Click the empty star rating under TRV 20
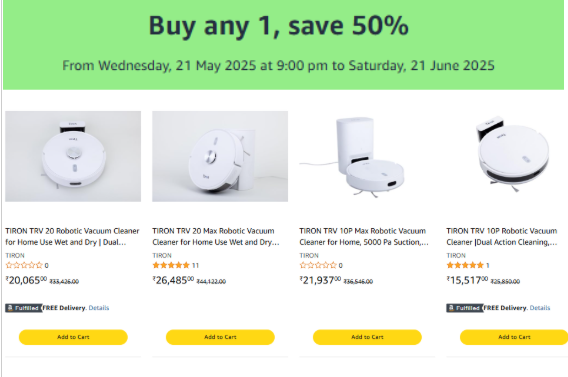This screenshot has width=568, height=377. pos(24,265)
